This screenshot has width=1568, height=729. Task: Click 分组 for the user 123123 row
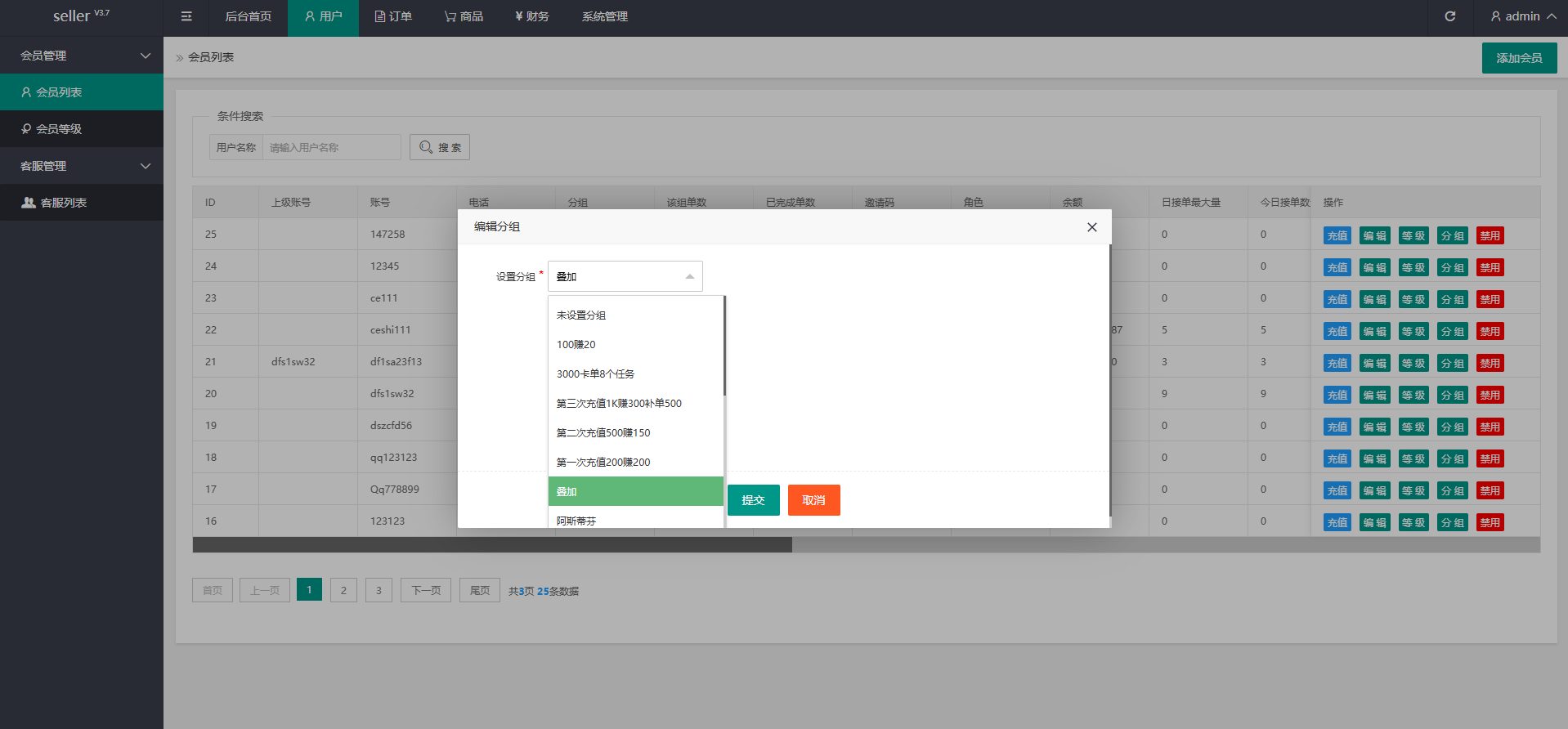click(x=1453, y=522)
